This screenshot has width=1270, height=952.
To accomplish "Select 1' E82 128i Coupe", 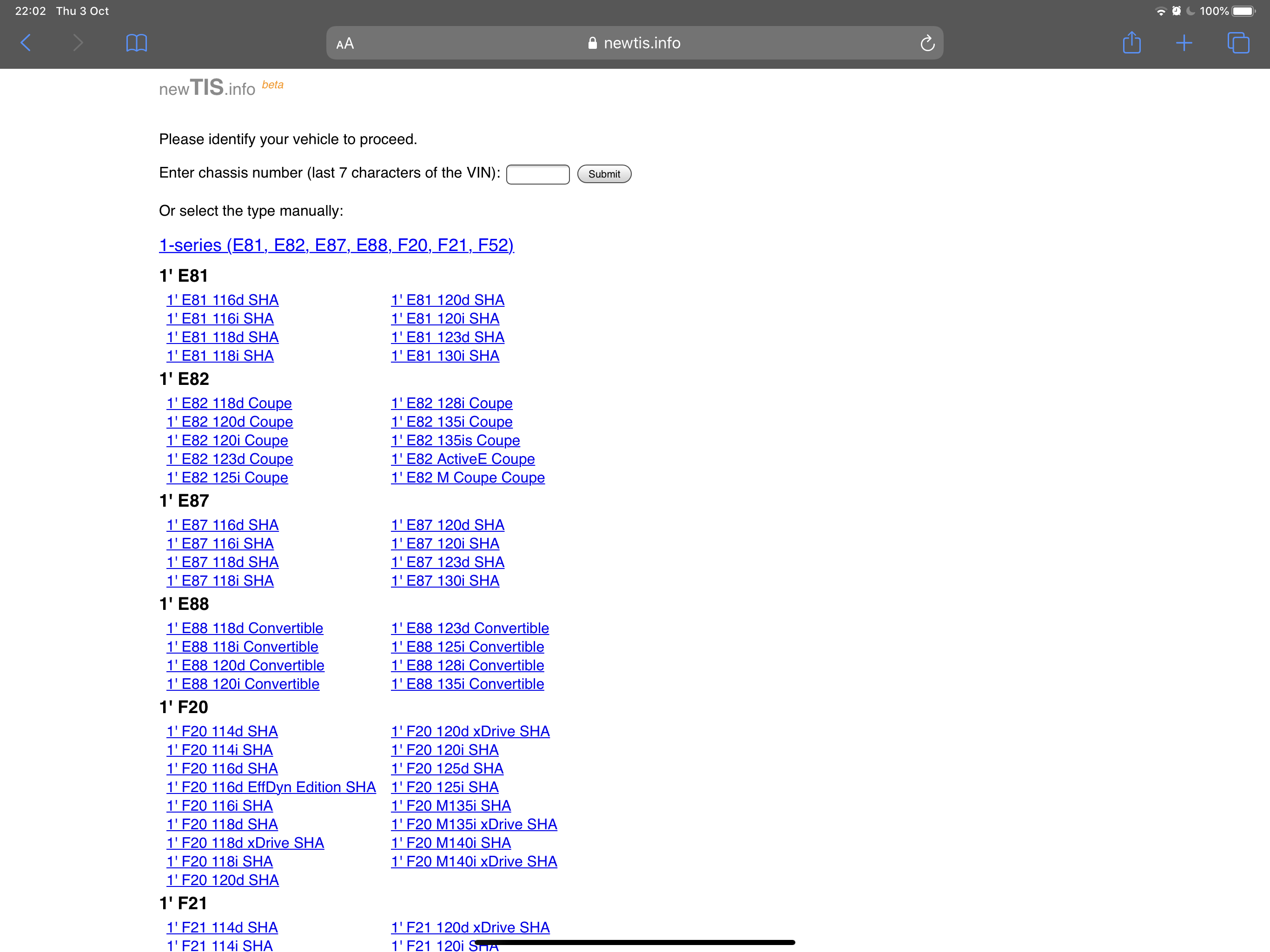I will (x=452, y=403).
